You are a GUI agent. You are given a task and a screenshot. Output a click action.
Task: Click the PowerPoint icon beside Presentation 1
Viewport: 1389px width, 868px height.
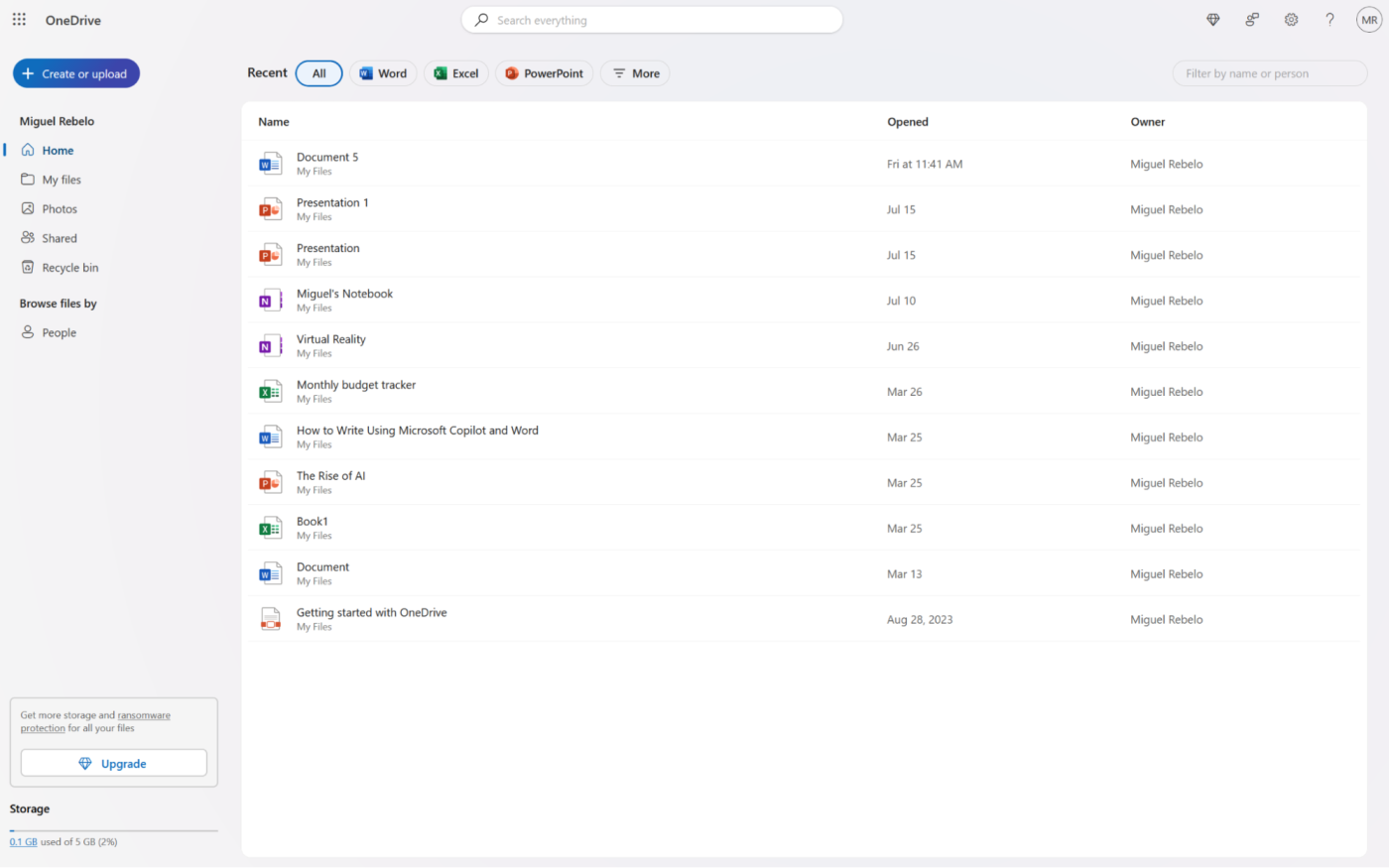click(270, 209)
